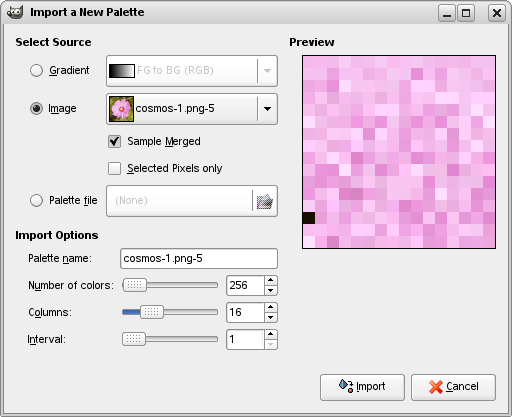This screenshot has height=417, width=512.
Task: Click the cosmos flower image thumbnail
Action: point(122,109)
